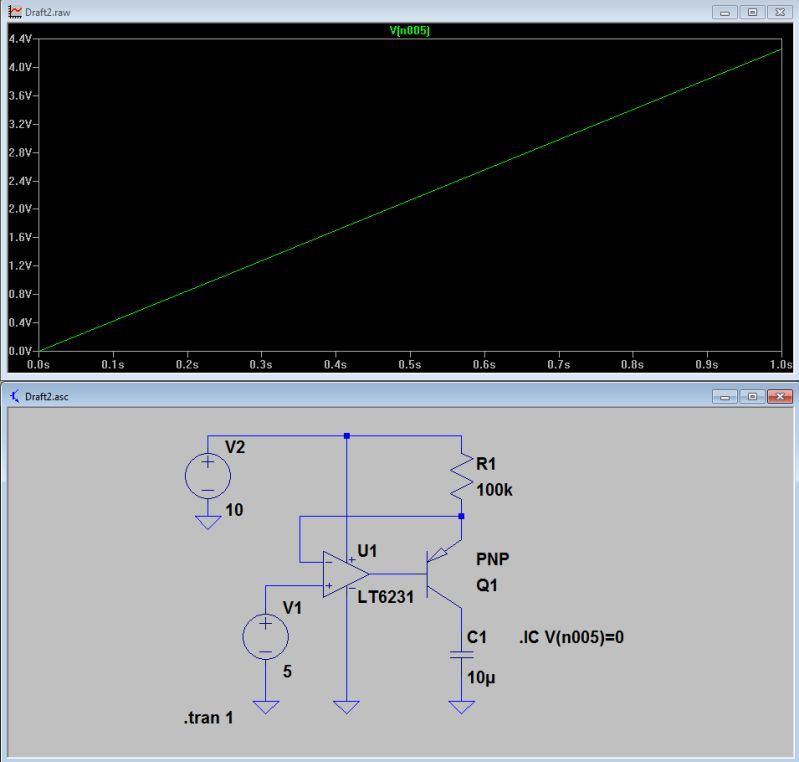Select voltage source V1 symbol

pos(265,637)
